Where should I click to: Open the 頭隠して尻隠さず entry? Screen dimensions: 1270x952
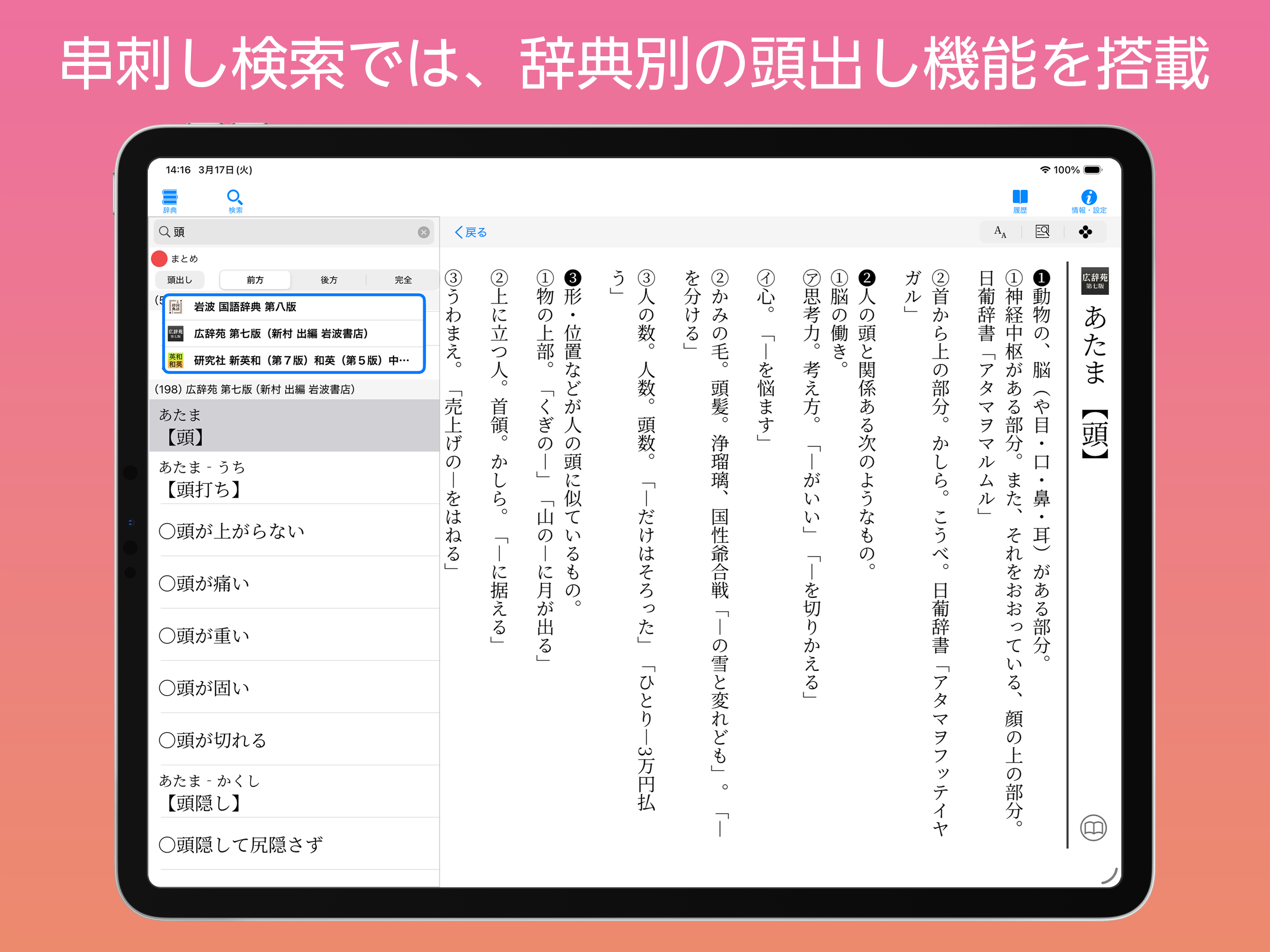(294, 844)
